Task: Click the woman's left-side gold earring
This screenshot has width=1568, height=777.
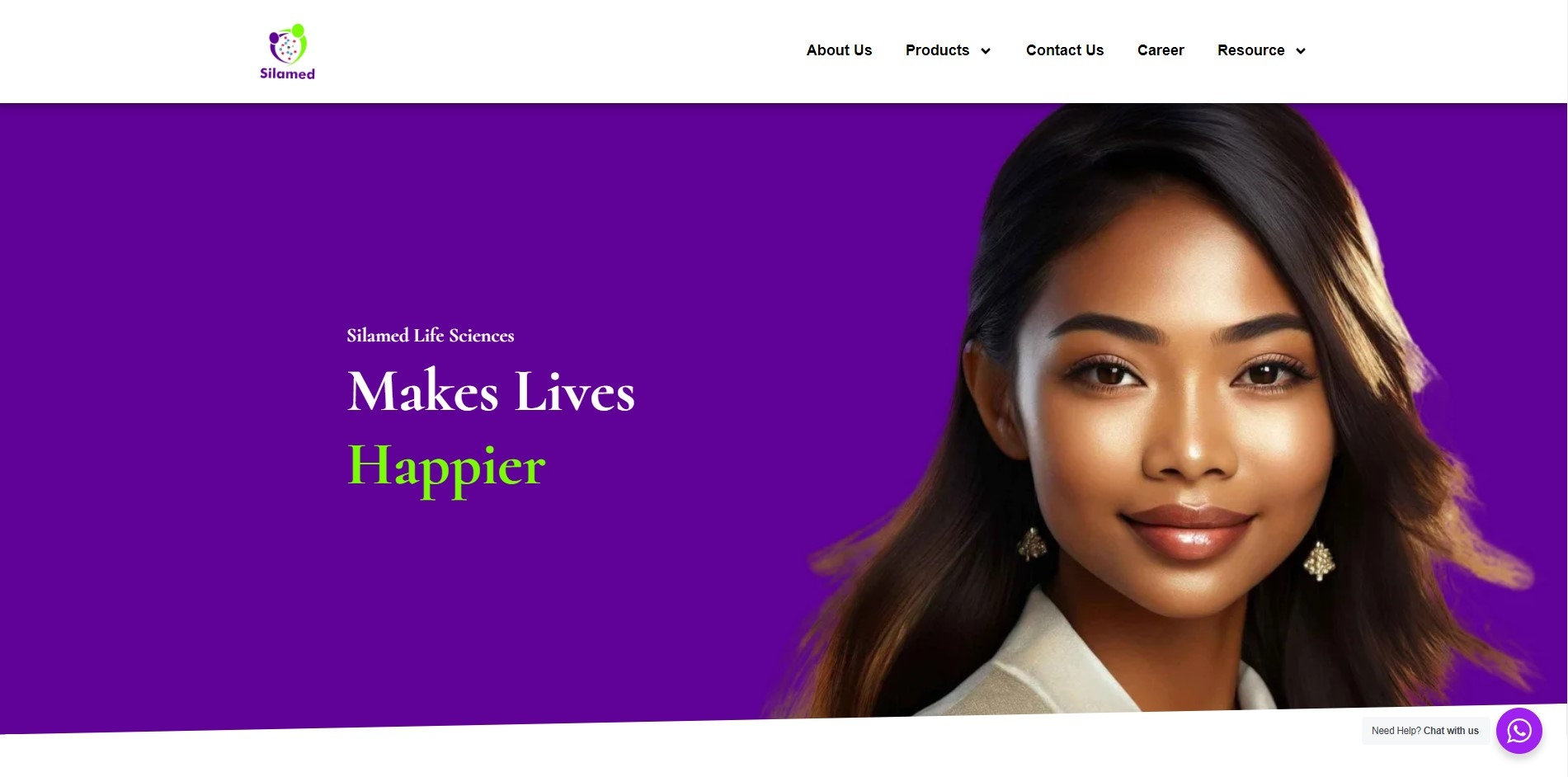Action: (1031, 544)
